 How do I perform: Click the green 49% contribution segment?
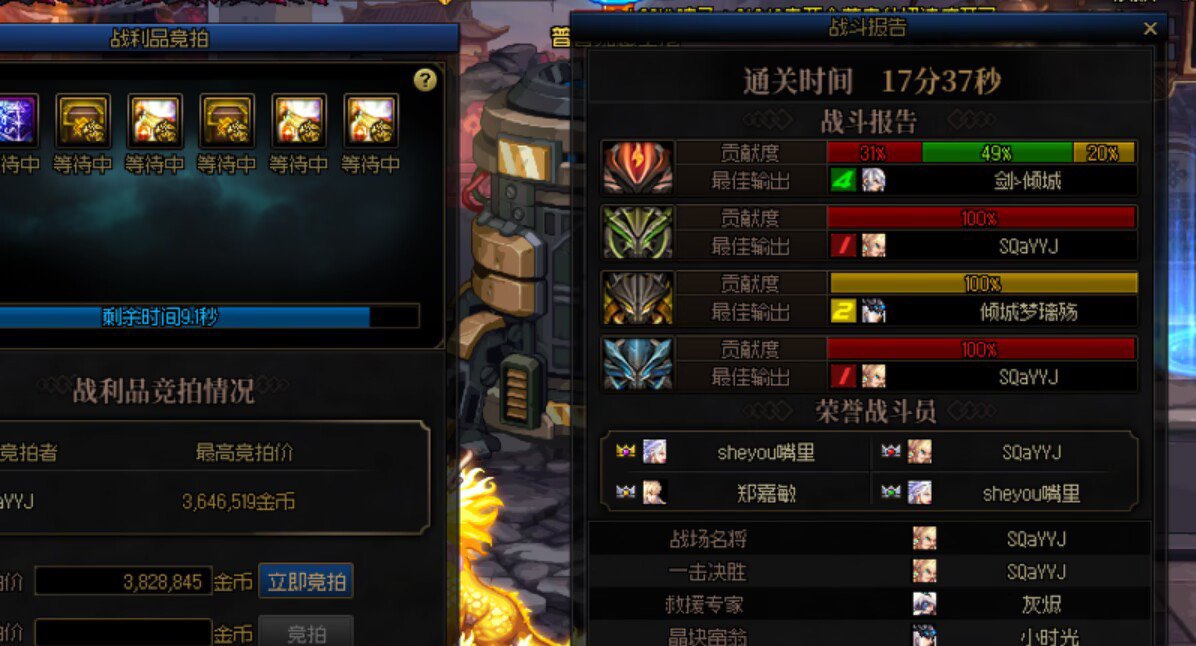997,153
